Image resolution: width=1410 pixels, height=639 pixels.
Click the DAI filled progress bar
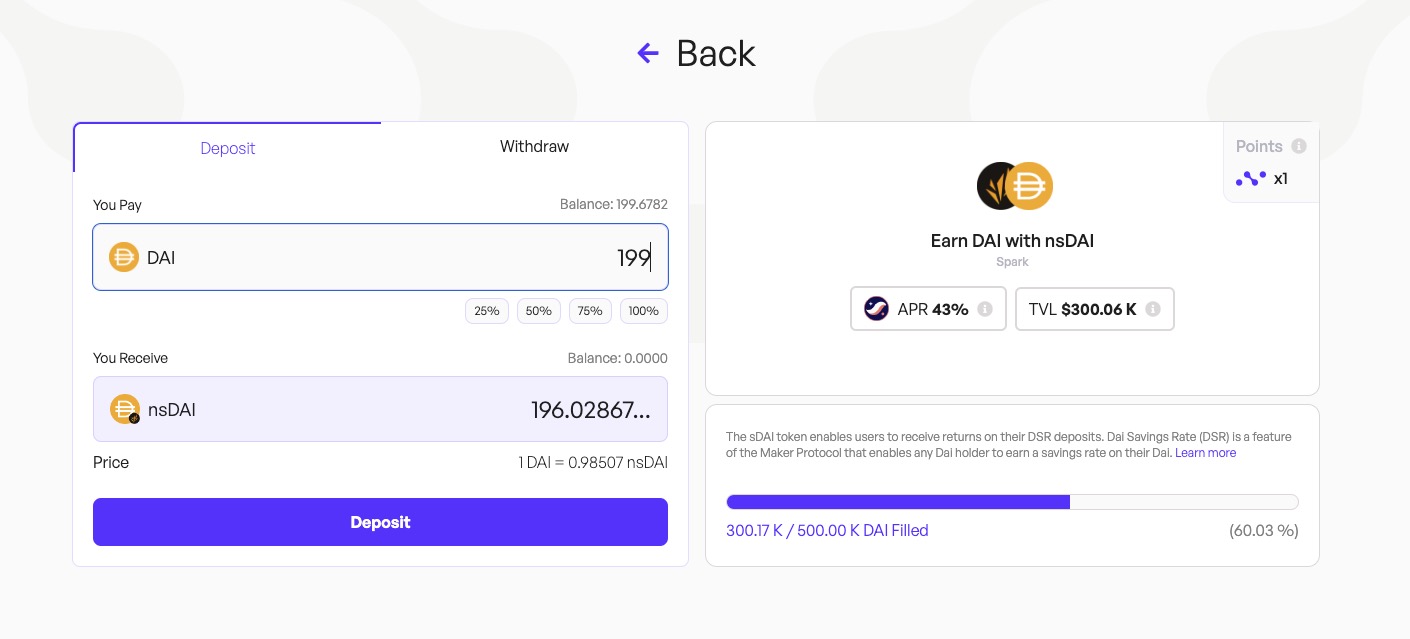point(1012,502)
